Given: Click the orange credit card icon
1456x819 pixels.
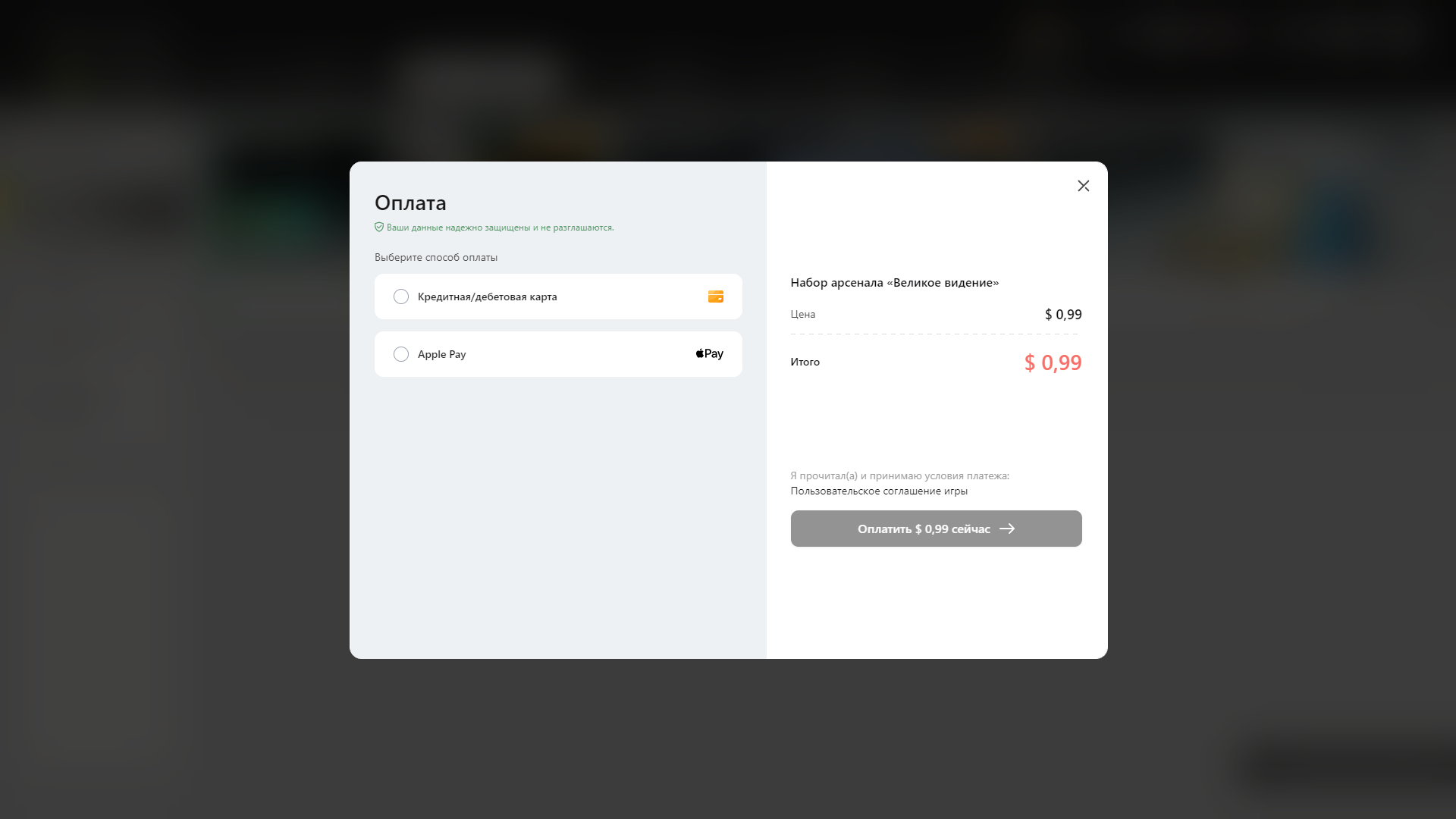Looking at the screenshot, I should point(715,297).
